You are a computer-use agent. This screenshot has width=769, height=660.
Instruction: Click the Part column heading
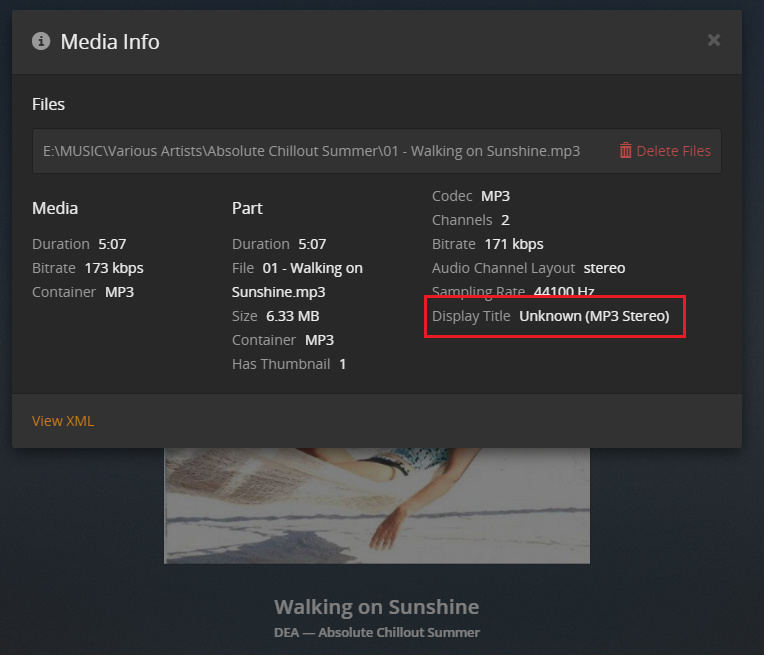point(247,208)
